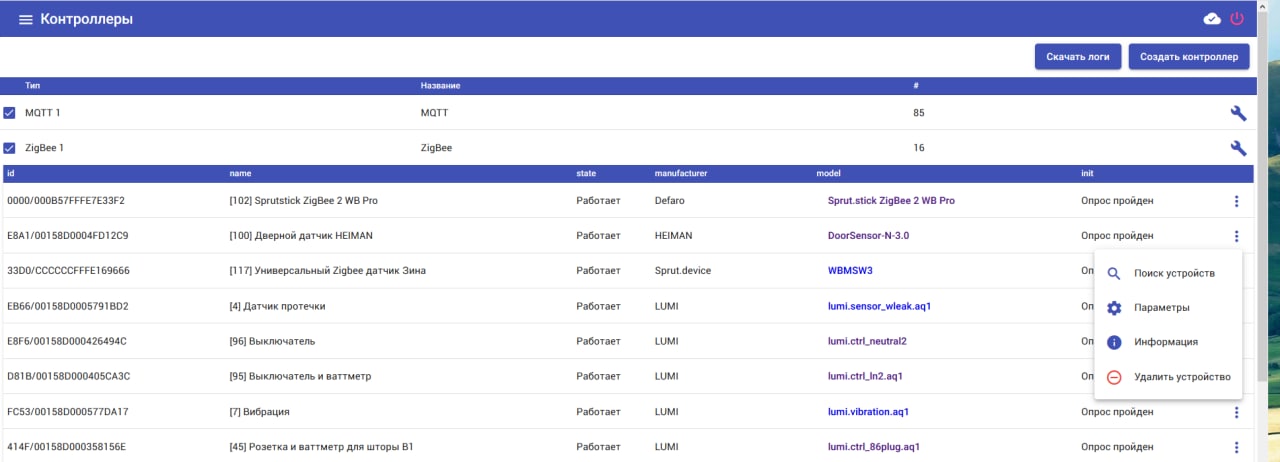Uncheck the ZigBee 1 controller checkbox

pyautogui.click(x=10, y=148)
